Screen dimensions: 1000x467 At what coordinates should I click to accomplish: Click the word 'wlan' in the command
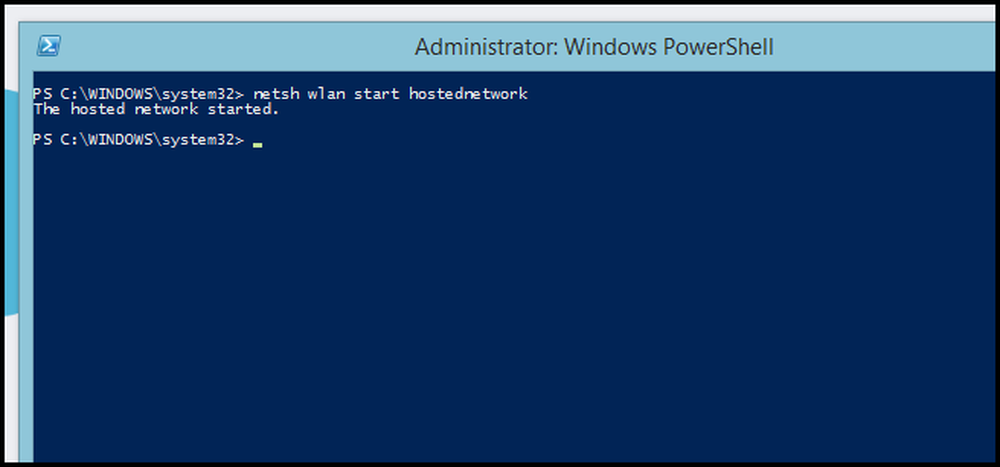pyautogui.click(x=326, y=93)
